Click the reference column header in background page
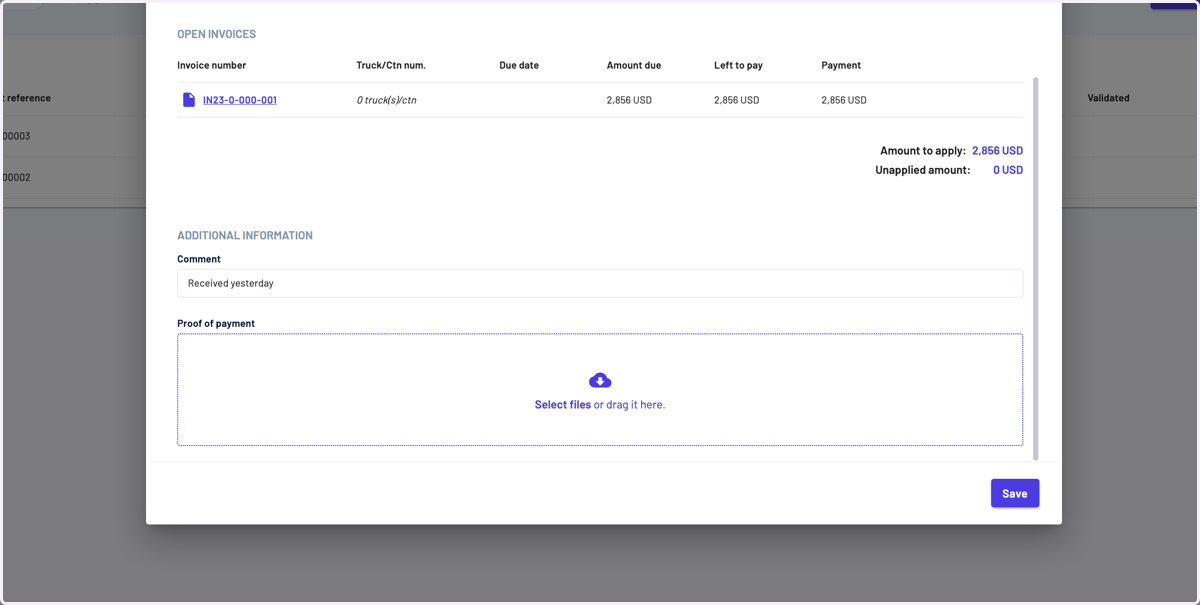The image size is (1200, 605). (x=27, y=98)
